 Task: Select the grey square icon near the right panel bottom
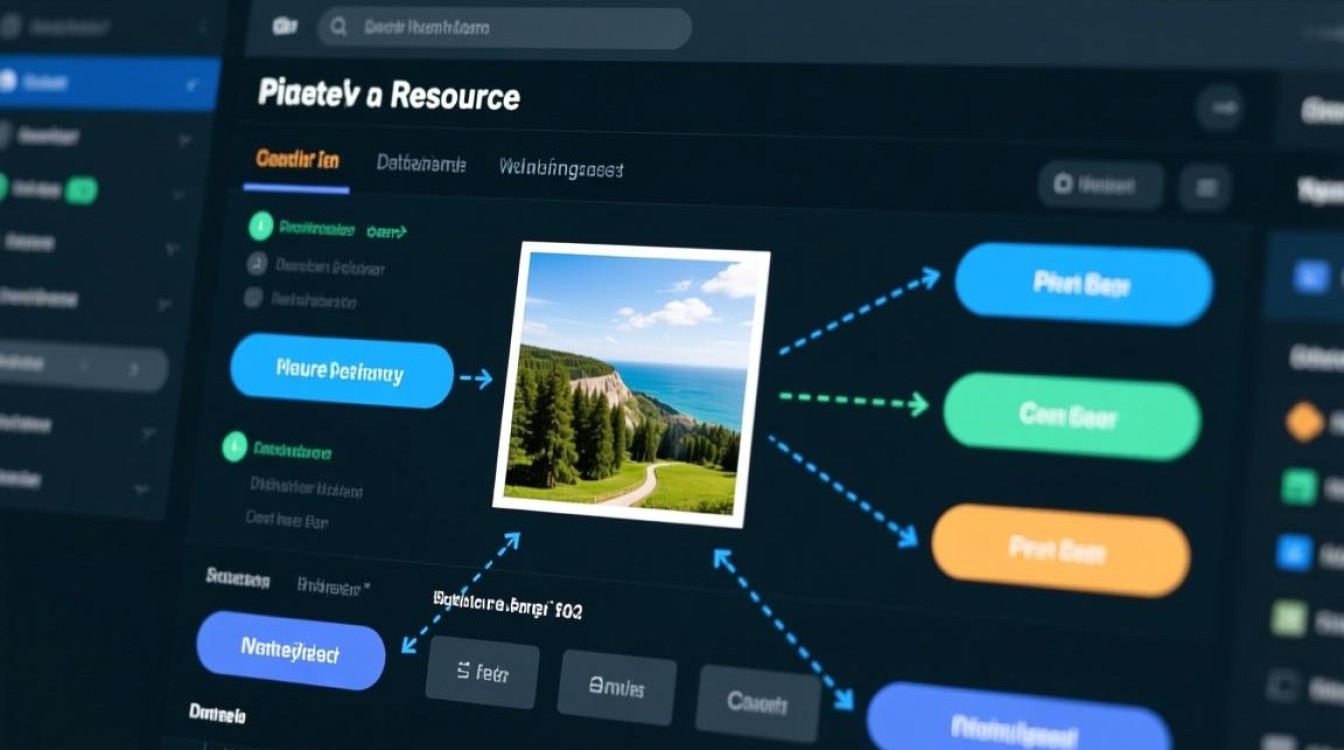pyautogui.click(x=1282, y=685)
